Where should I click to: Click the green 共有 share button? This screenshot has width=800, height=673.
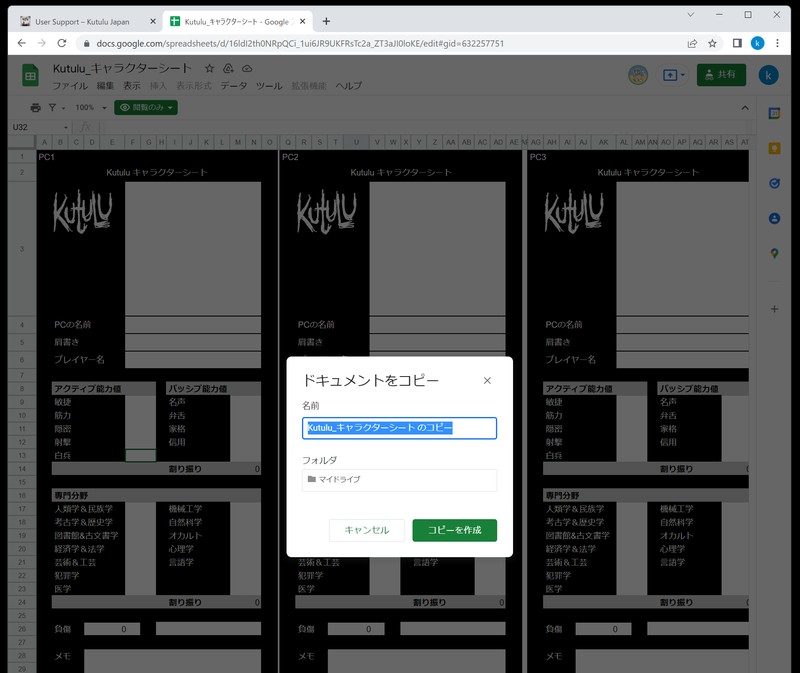point(721,75)
